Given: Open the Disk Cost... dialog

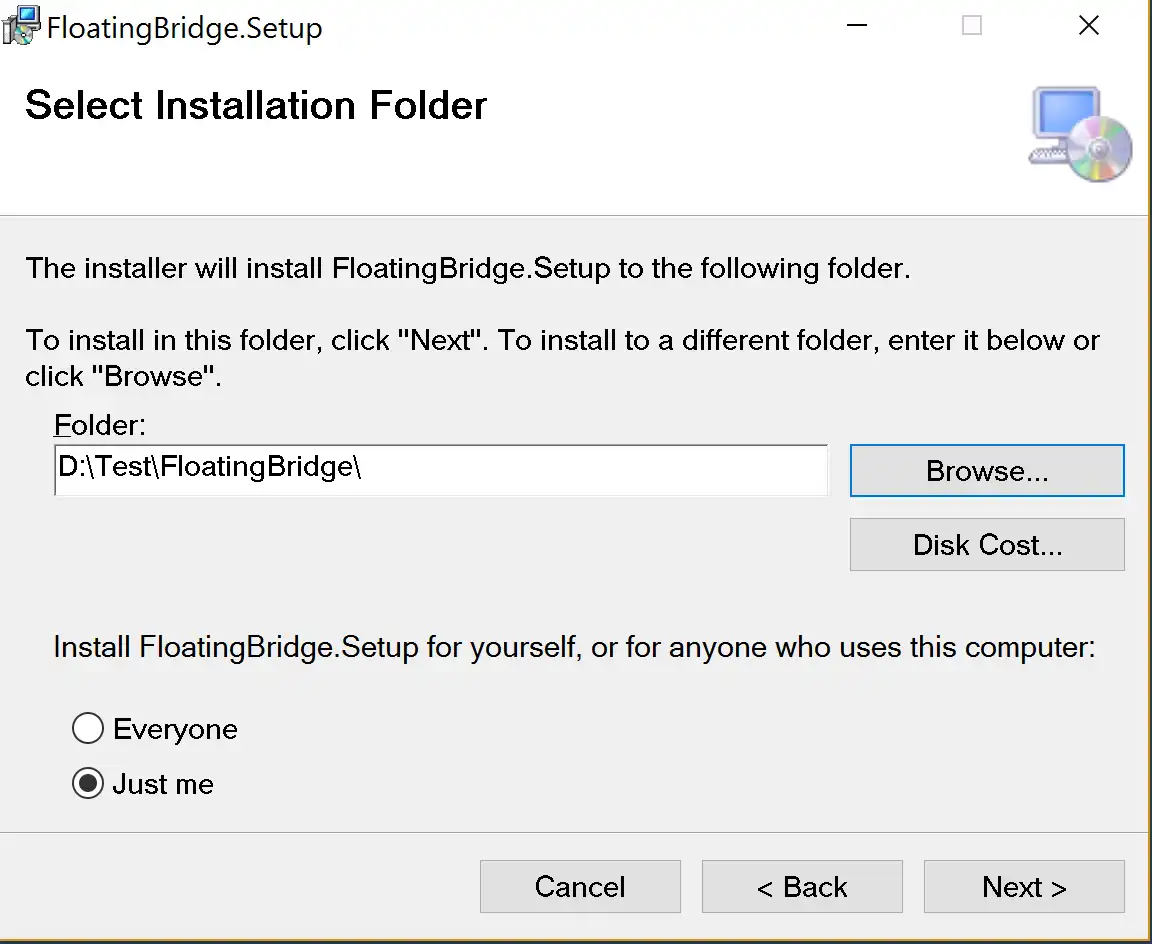Looking at the screenshot, I should pos(987,544).
